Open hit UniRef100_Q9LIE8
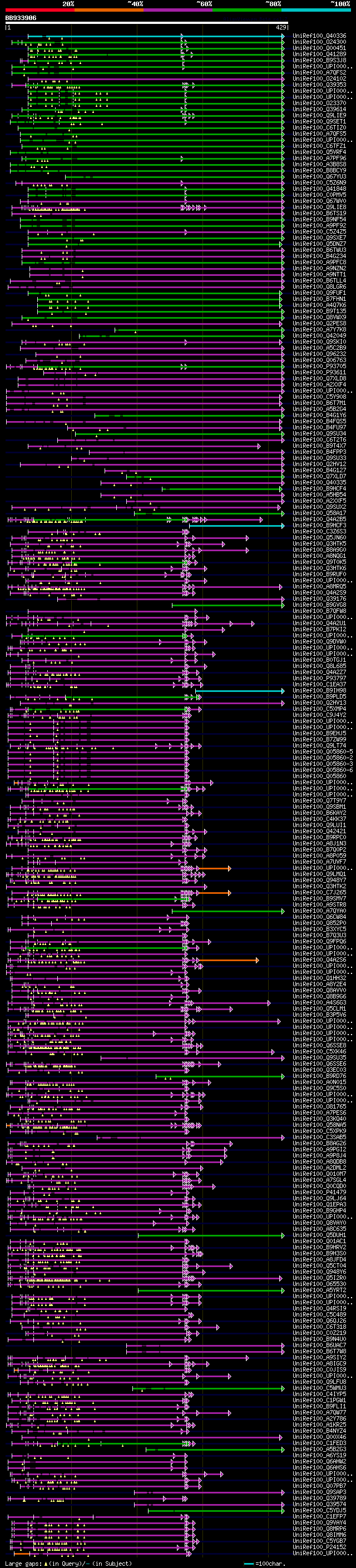Viewport: 356px width, 1568px height. (319, 207)
